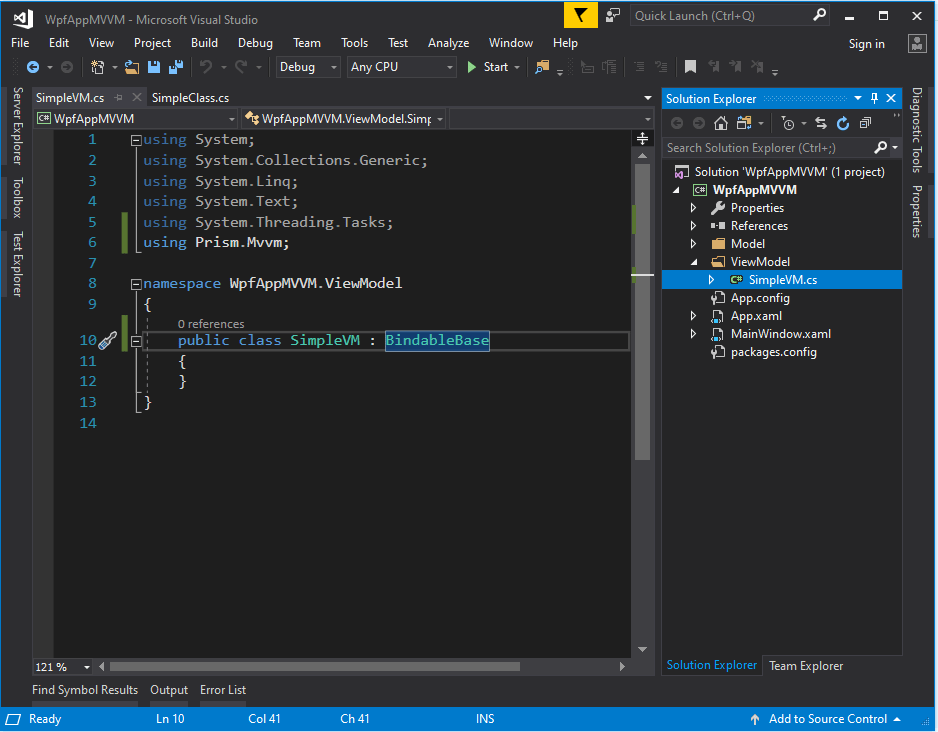Click the Visual Studio logo in title bar
The height and width of the screenshot is (732, 938).
point(23,19)
